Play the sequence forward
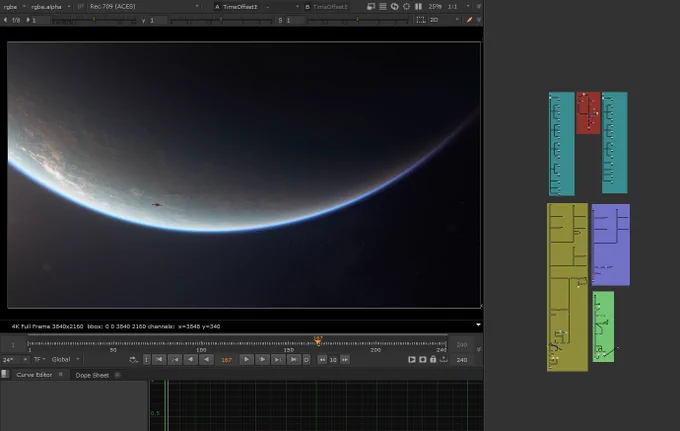Image resolution: width=680 pixels, height=431 pixels. (x=246, y=359)
